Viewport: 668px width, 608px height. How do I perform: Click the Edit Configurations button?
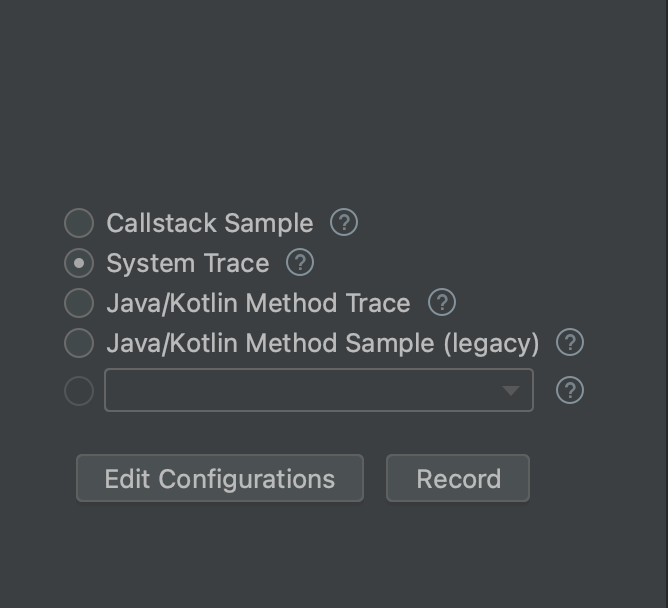click(219, 479)
